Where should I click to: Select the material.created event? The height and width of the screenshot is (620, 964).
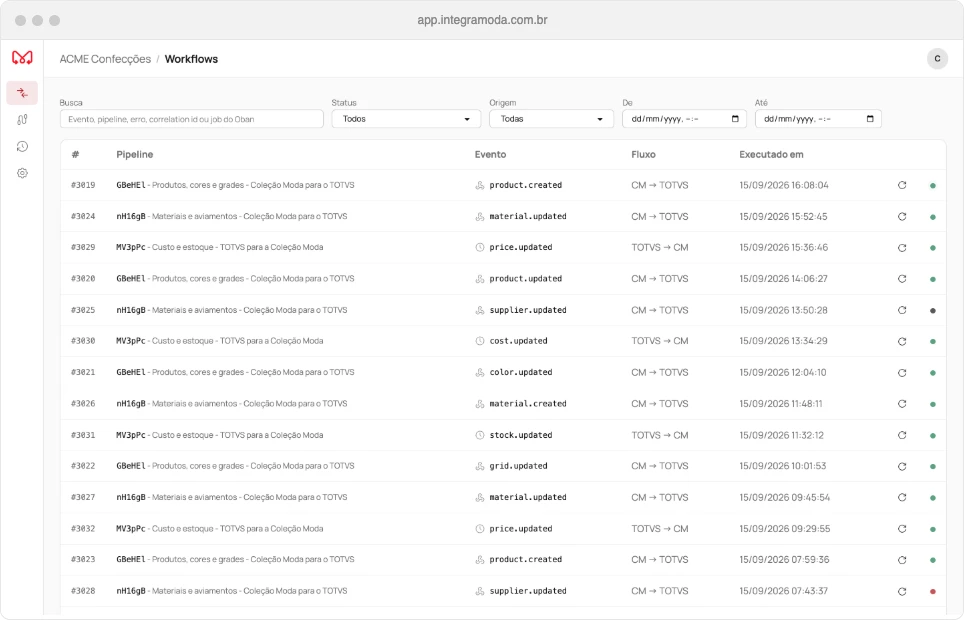tap(527, 403)
